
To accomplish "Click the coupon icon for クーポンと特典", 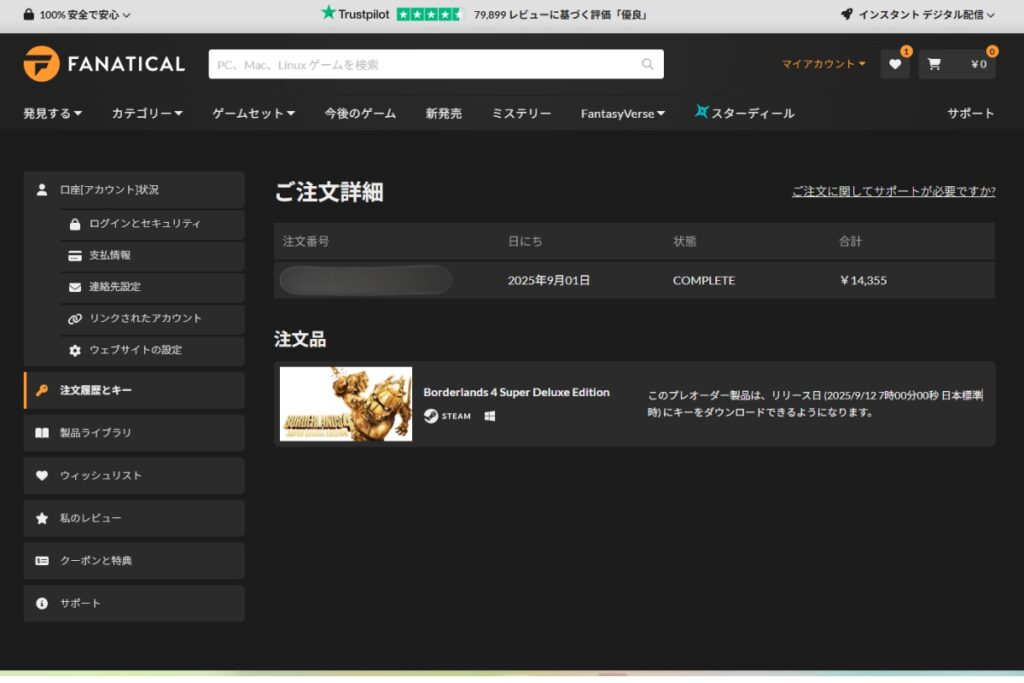I will [x=42, y=561].
